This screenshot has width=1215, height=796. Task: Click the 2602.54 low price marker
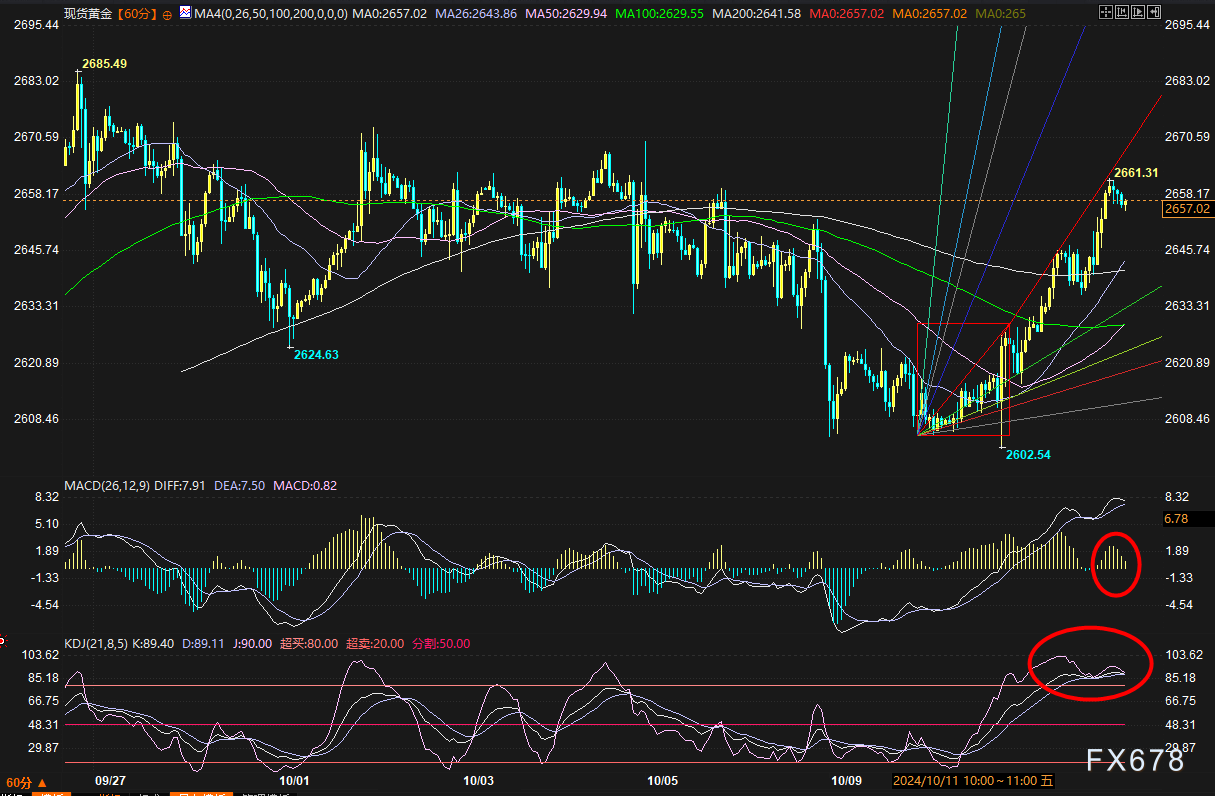1028,454
